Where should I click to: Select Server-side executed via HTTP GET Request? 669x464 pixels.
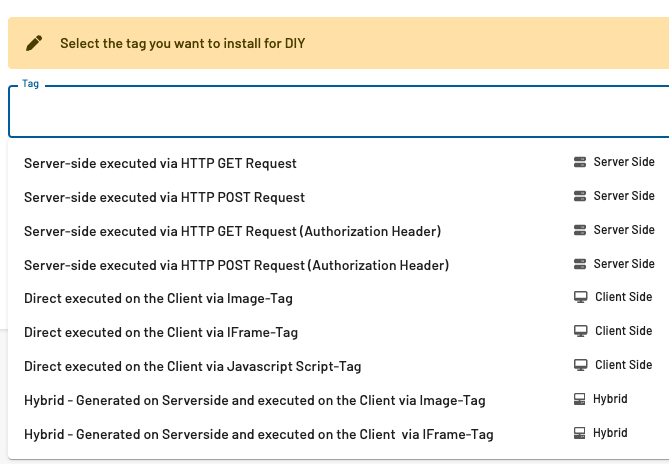(x=339, y=163)
